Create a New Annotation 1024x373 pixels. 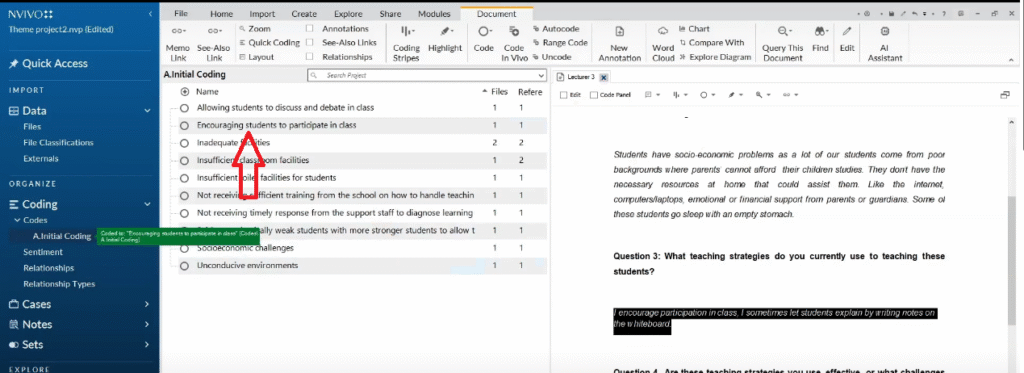coord(619,44)
